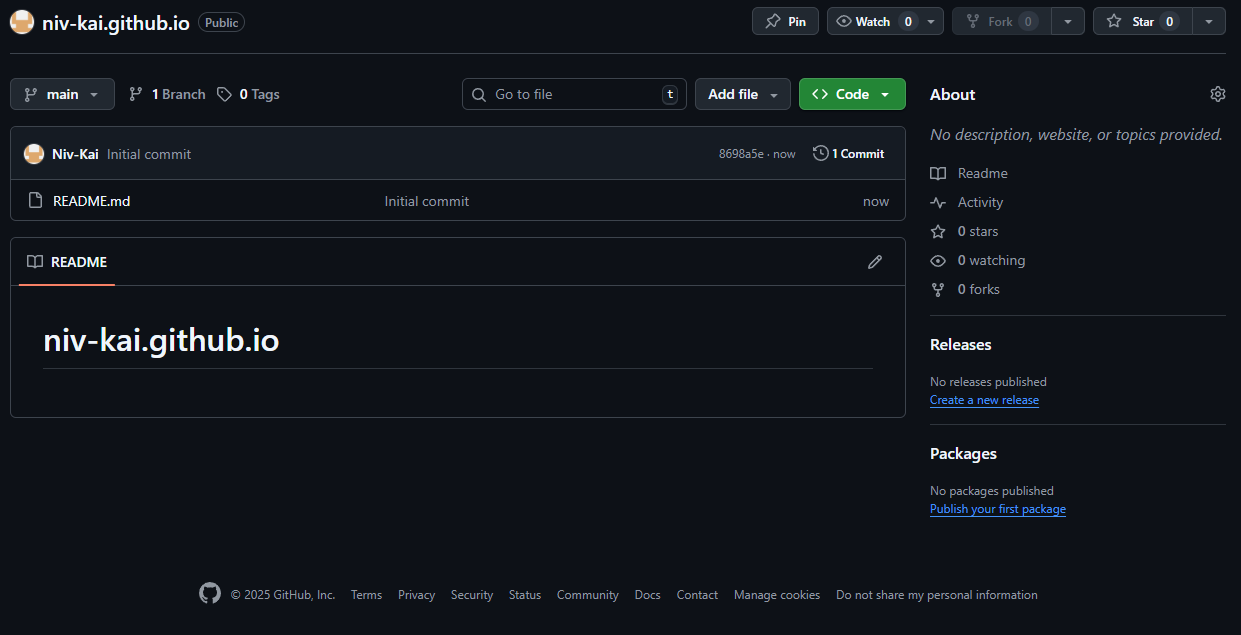Screen dimensions: 1241x635
Task: View the 0 watching link
Action: (x=978, y=260)
